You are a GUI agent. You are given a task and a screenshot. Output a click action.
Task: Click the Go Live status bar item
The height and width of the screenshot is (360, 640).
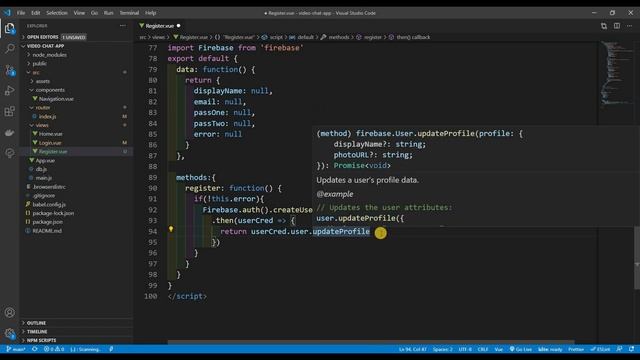pos(520,349)
